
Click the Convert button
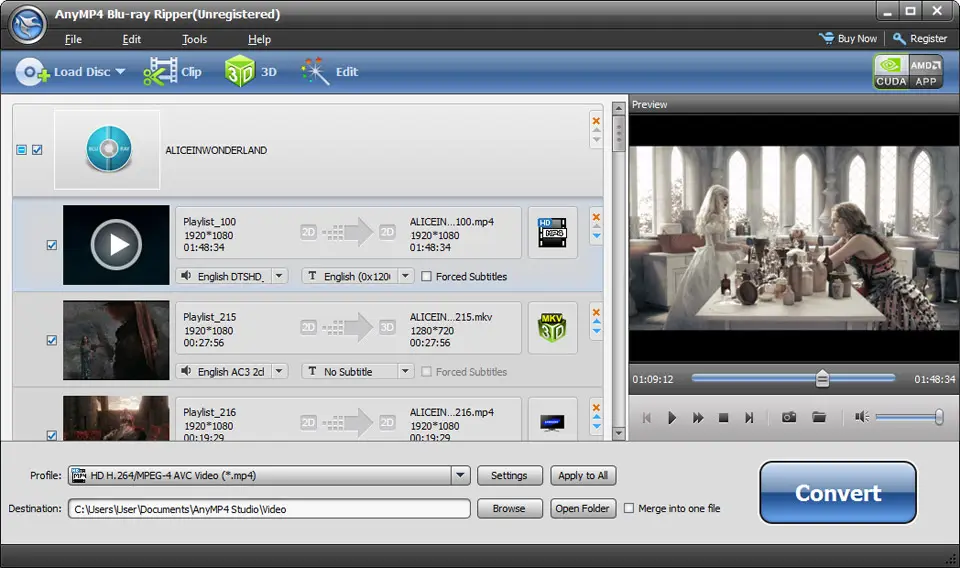[838, 493]
